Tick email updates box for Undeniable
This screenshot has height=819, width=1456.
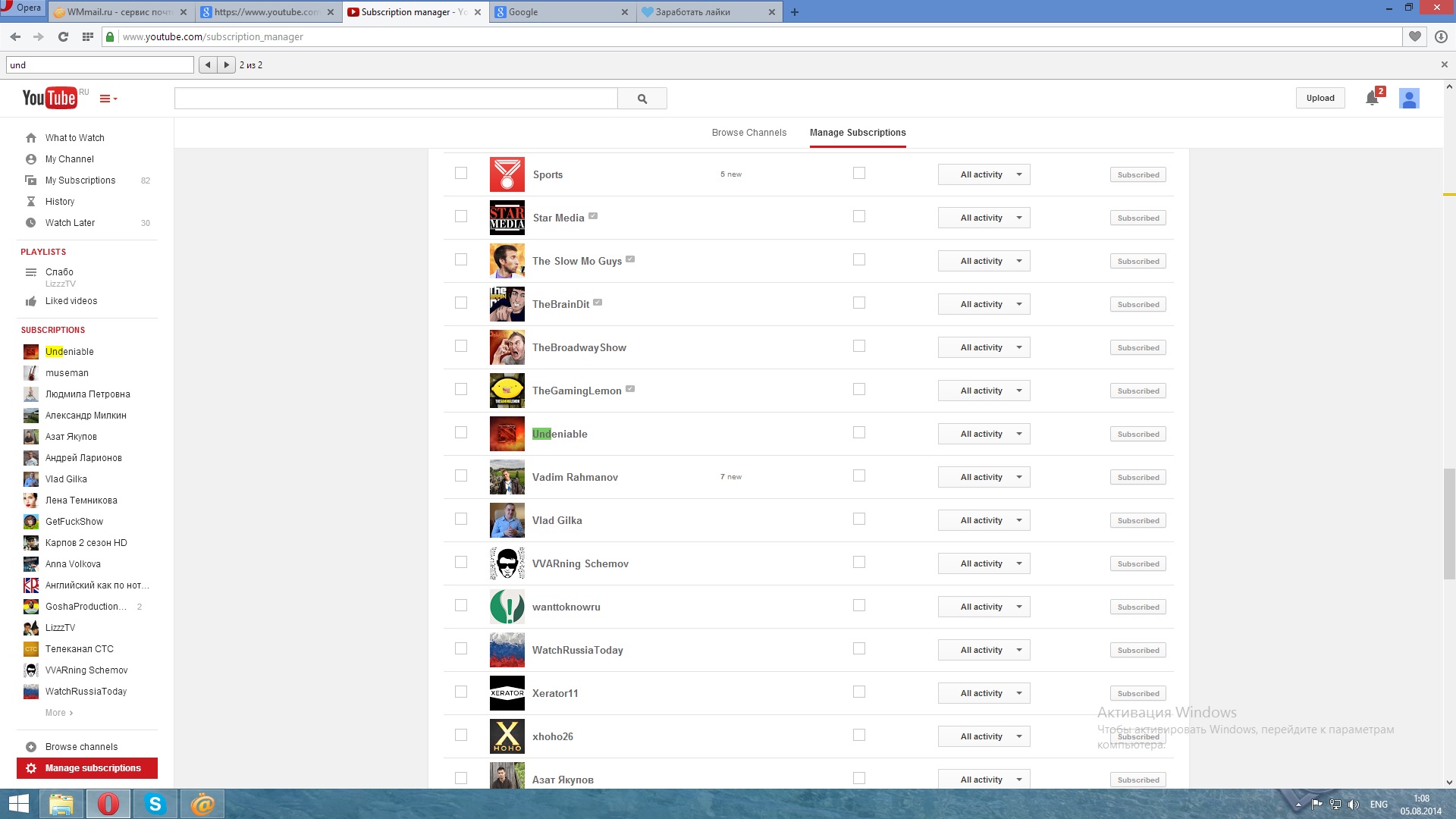[859, 432]
